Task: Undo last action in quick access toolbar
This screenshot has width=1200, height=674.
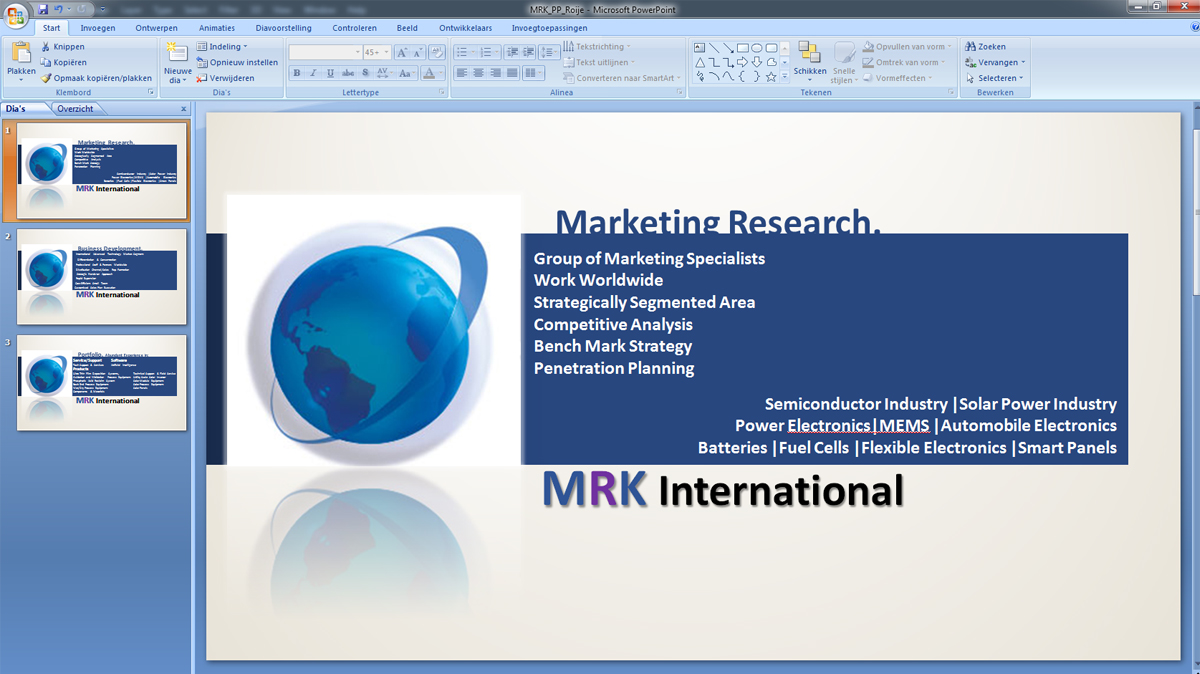Action: (x=58, y=9)
